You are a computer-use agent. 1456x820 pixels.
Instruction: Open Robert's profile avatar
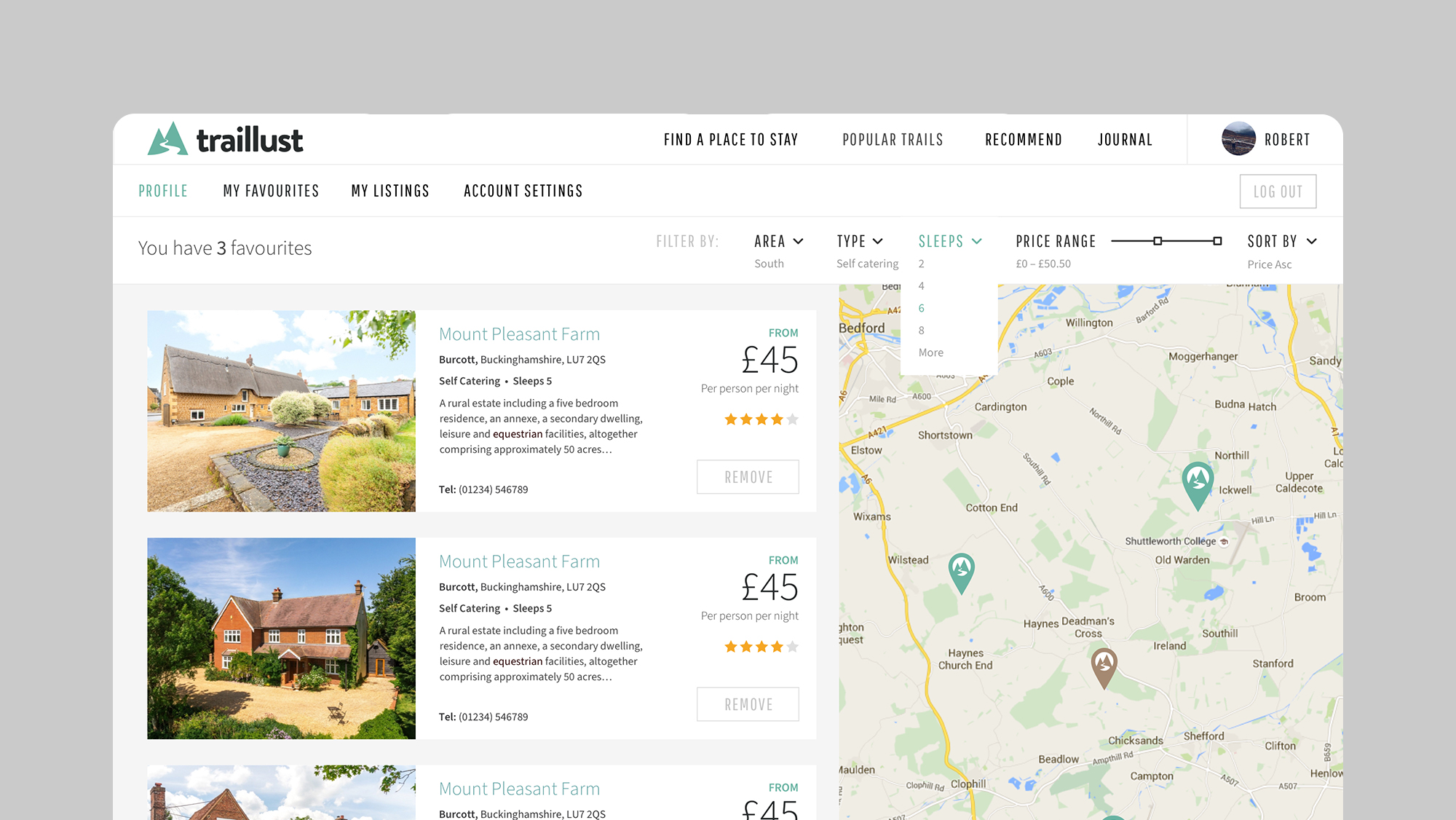(x=1238, y=138)
